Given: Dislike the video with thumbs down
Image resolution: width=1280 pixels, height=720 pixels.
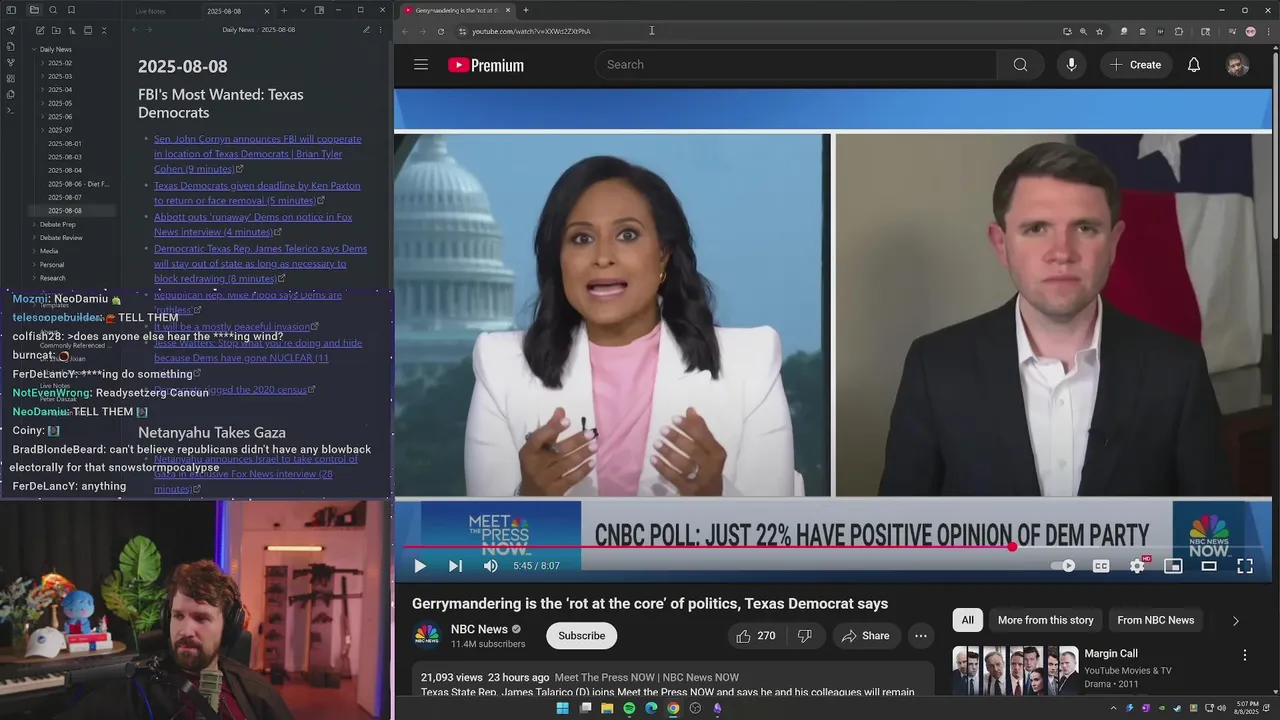Looking at the screenshot, I should pos(804,636).
